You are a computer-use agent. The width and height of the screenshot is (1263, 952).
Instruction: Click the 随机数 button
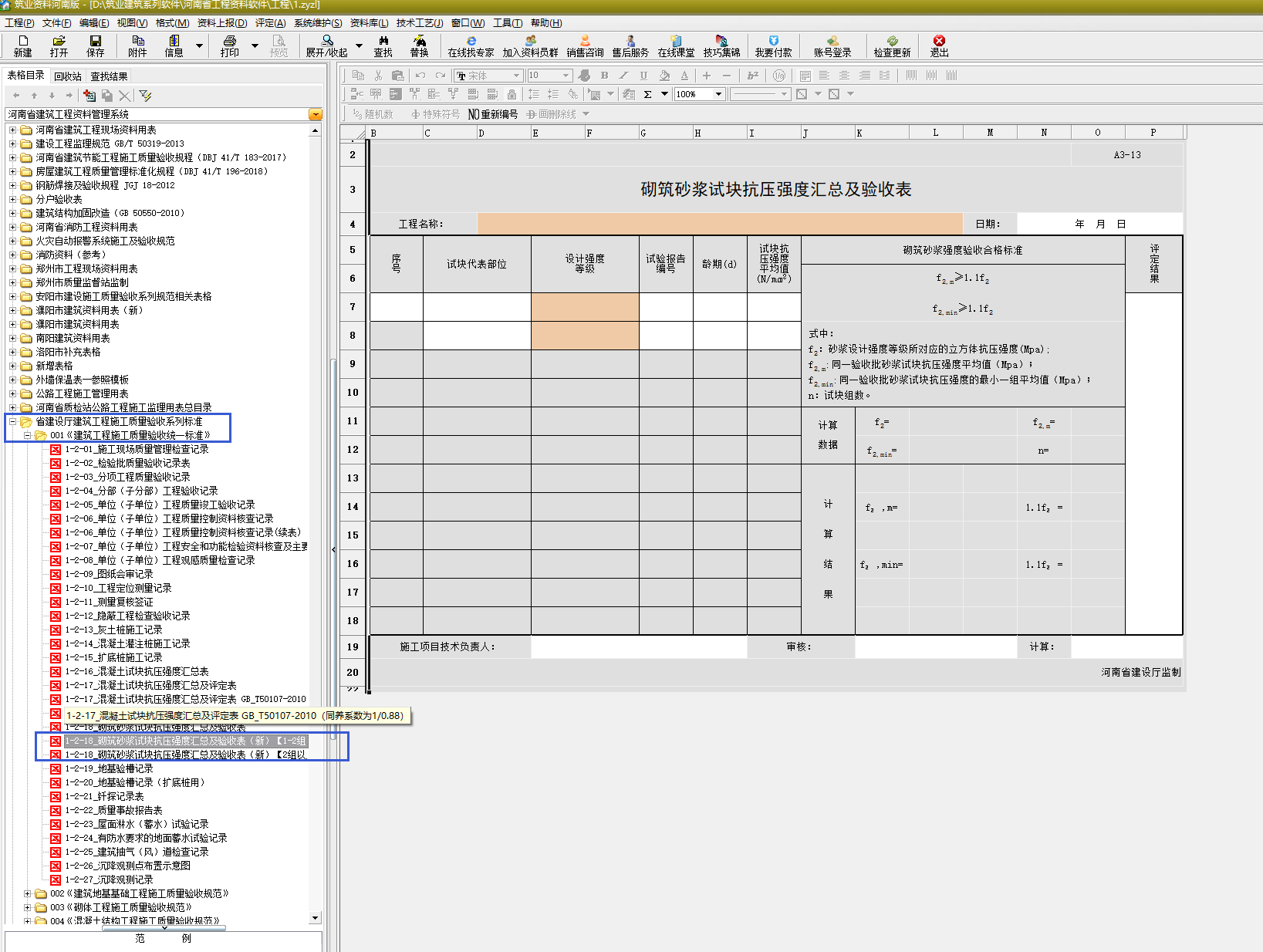tap(373, 114)
